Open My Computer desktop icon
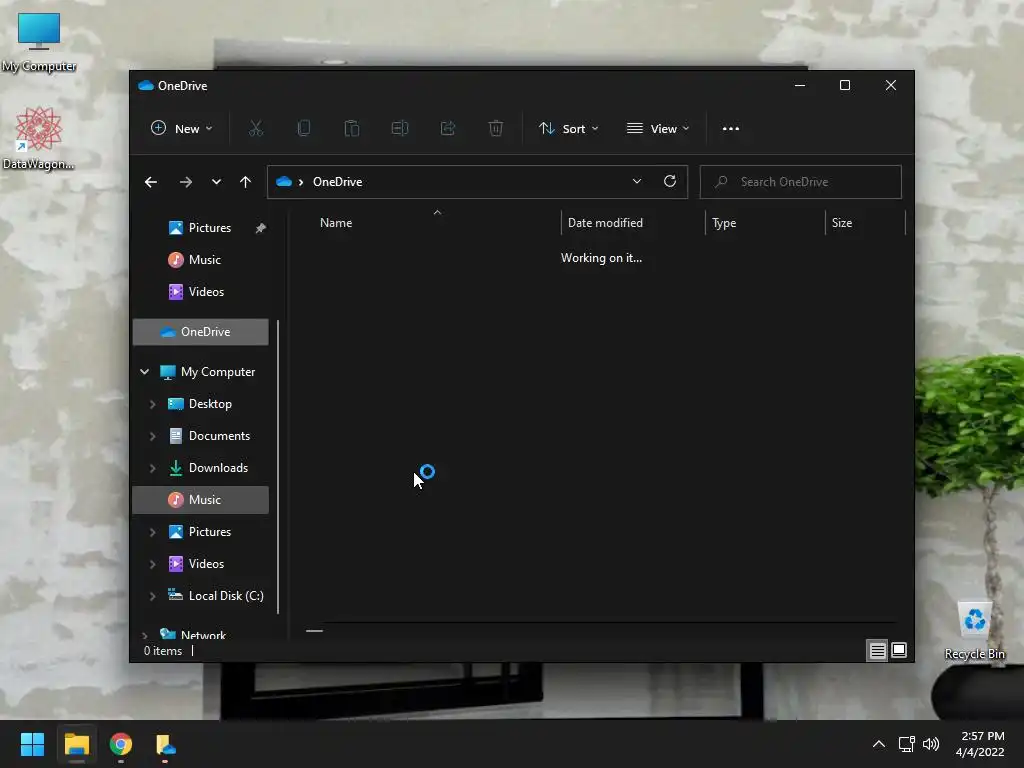The height and width of the screenshot is (768, 1024). pos(39,42)
